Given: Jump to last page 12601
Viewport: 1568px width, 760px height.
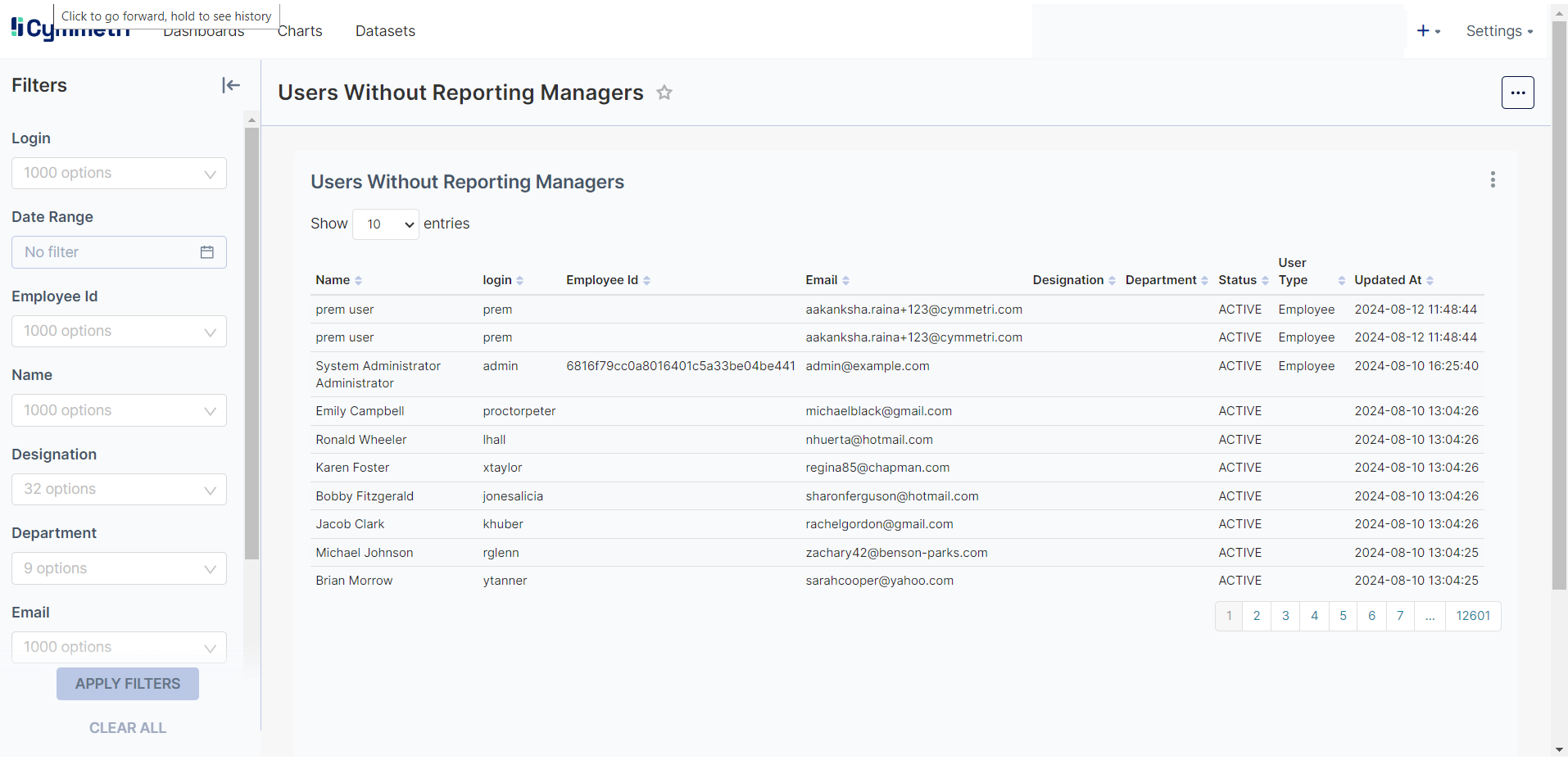Looking at the screenshot, I should pyautogui.click(x=1473, y=616).
